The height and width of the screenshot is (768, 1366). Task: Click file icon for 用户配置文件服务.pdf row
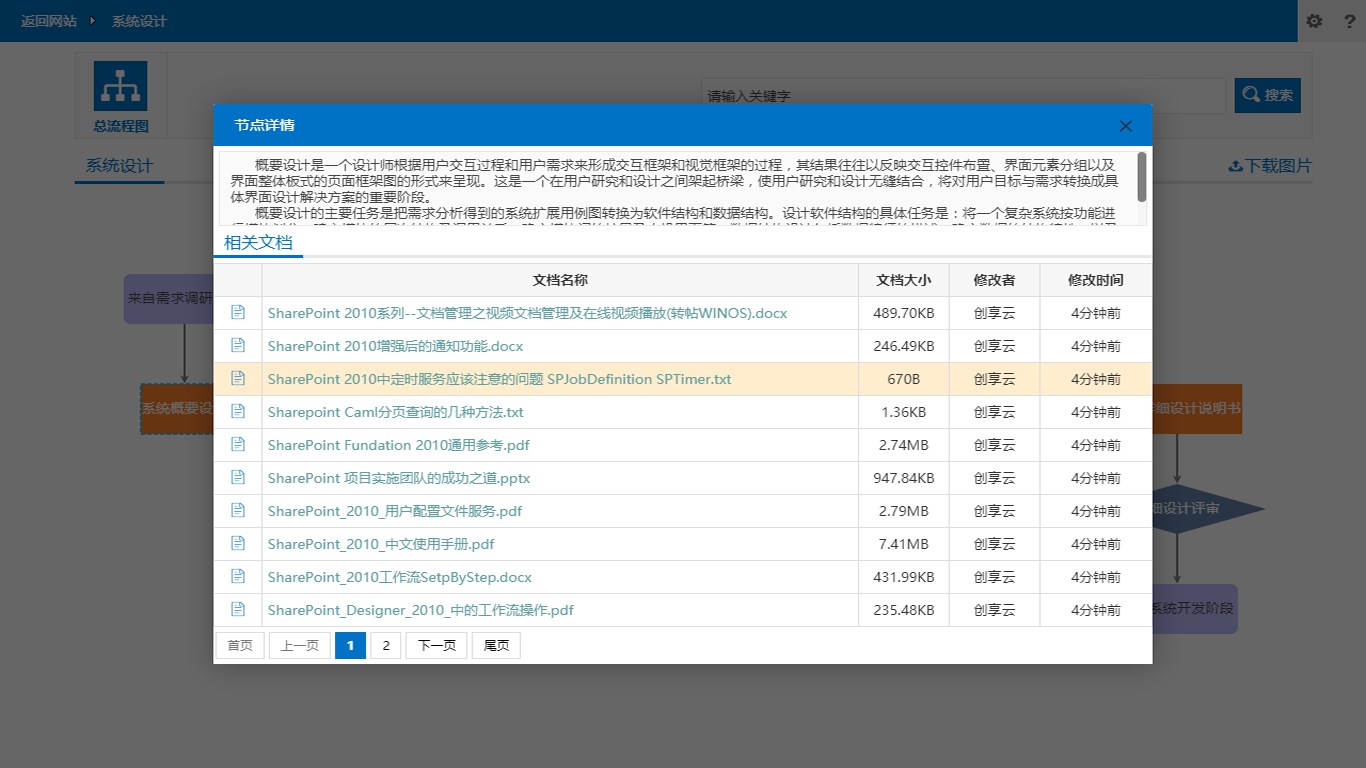(238, 510)
